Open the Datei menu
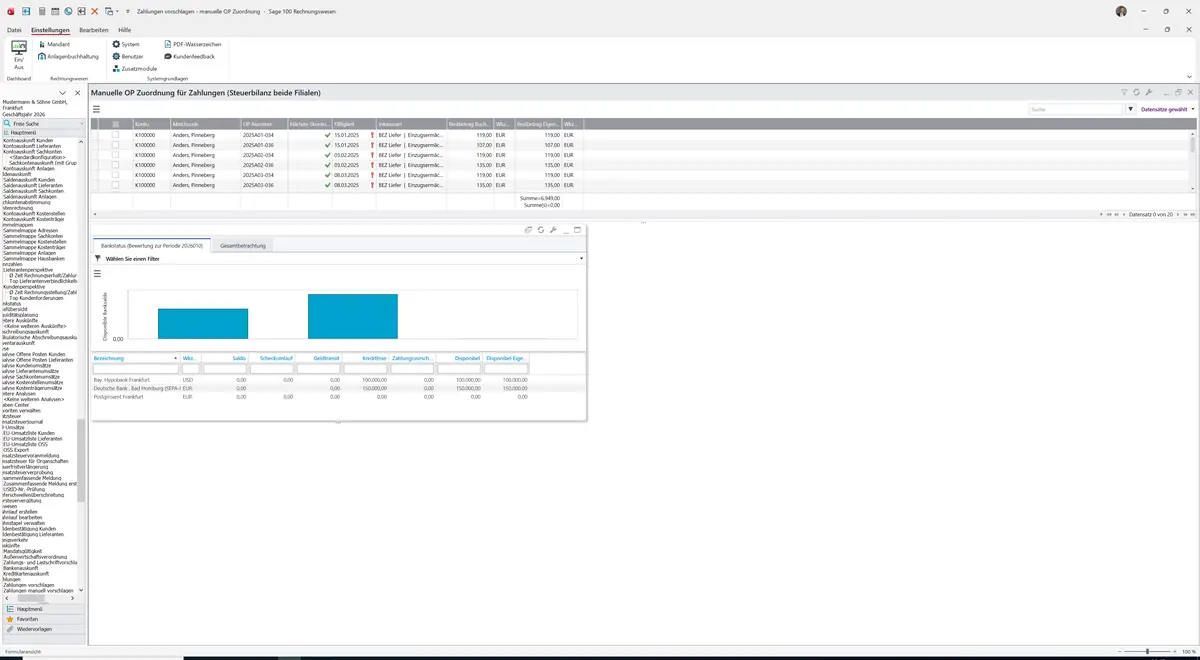The image size is (1200, 660). (x=14, y=30)
